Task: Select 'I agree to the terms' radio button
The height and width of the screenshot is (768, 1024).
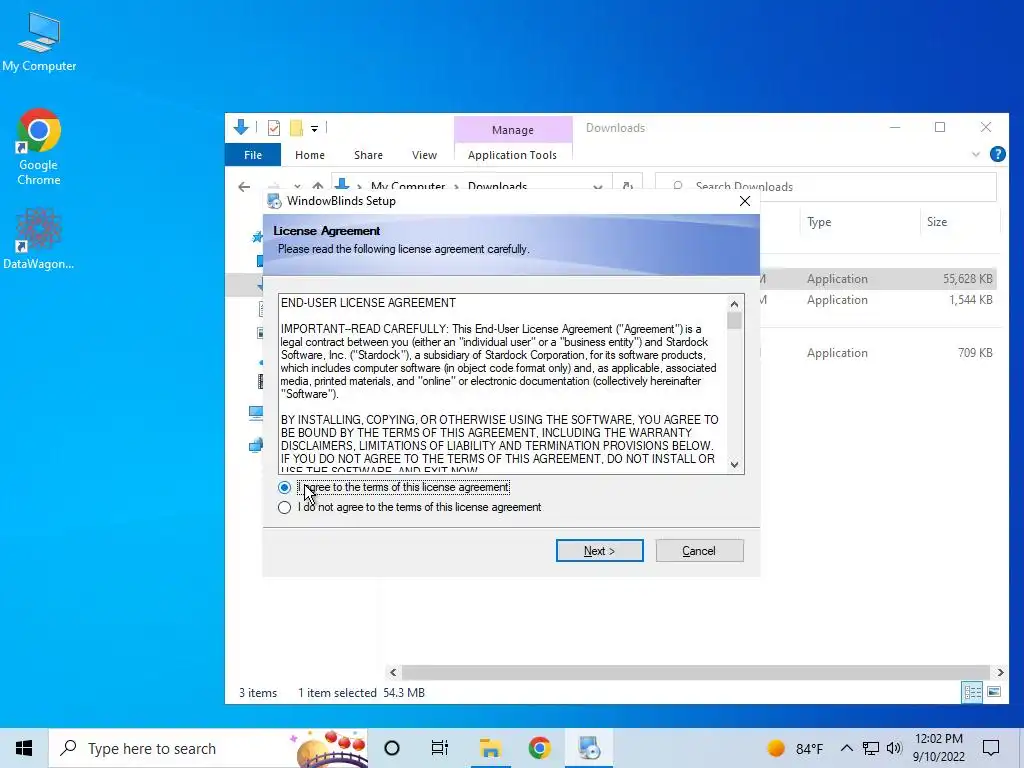Action: coord(284,487)
